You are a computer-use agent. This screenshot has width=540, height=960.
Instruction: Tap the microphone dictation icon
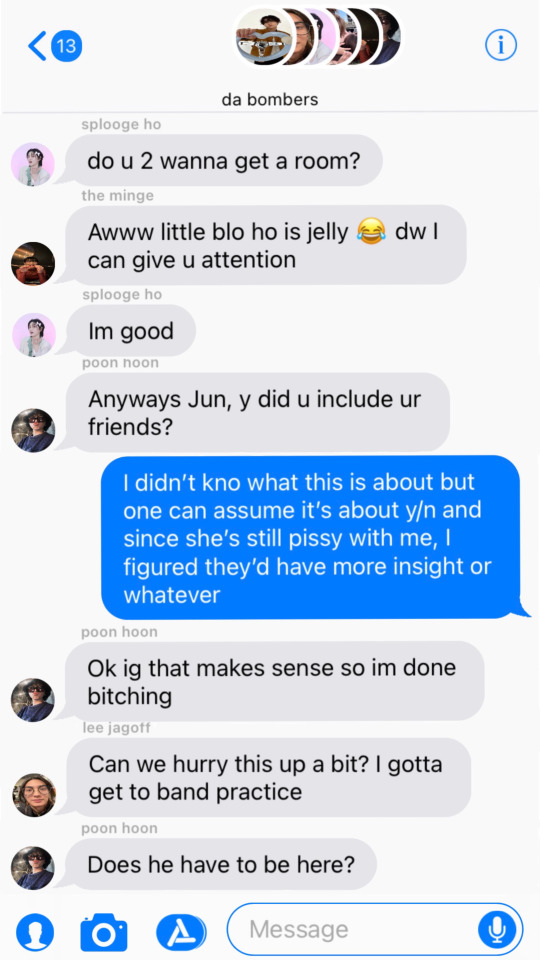tap(497, 930)
